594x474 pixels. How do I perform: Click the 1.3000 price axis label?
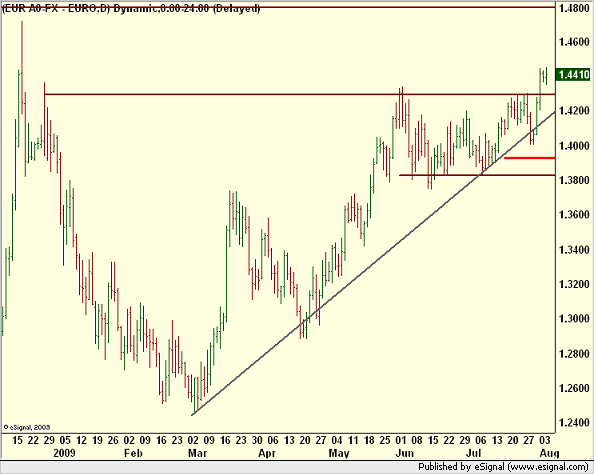click(x=574, y=319)
